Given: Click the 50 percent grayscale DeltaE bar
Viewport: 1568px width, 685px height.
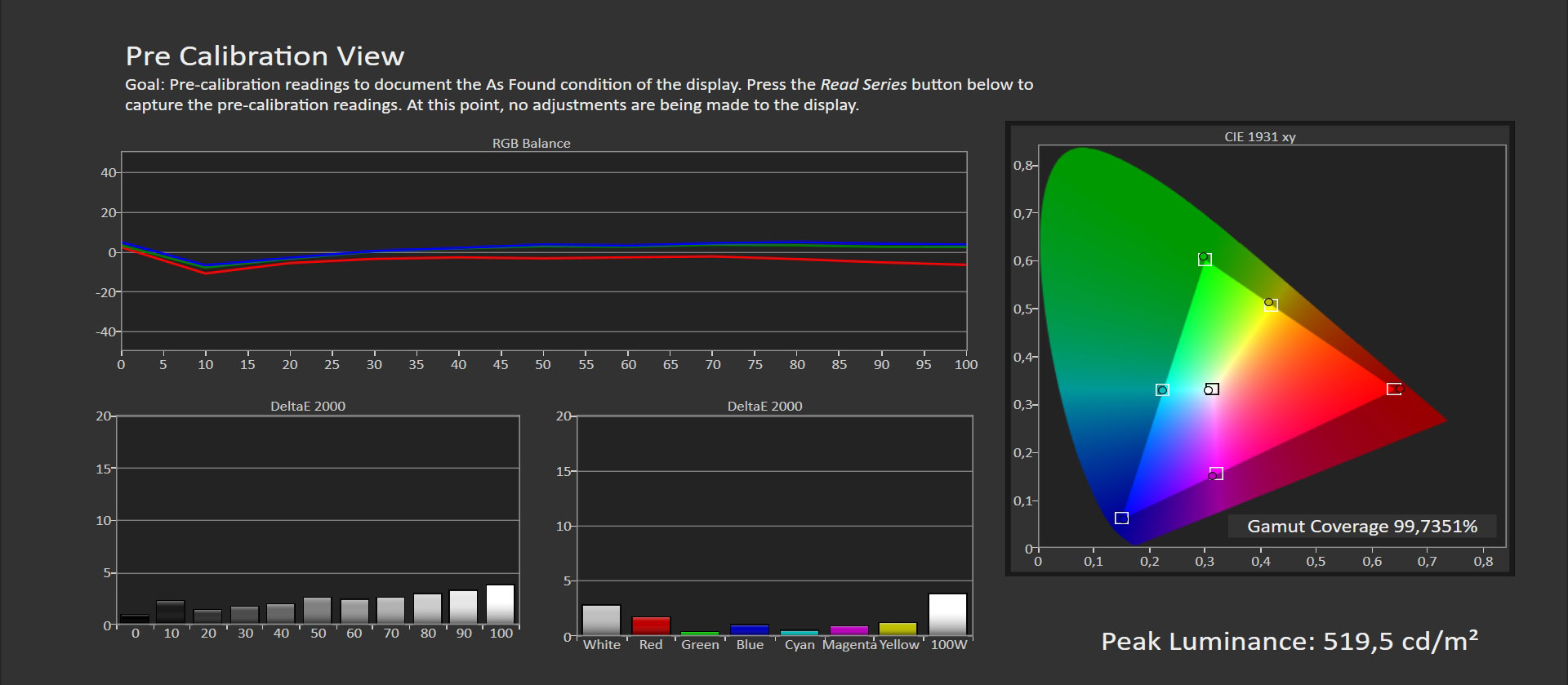Looking at the screenshot, I should pos(318,611).
